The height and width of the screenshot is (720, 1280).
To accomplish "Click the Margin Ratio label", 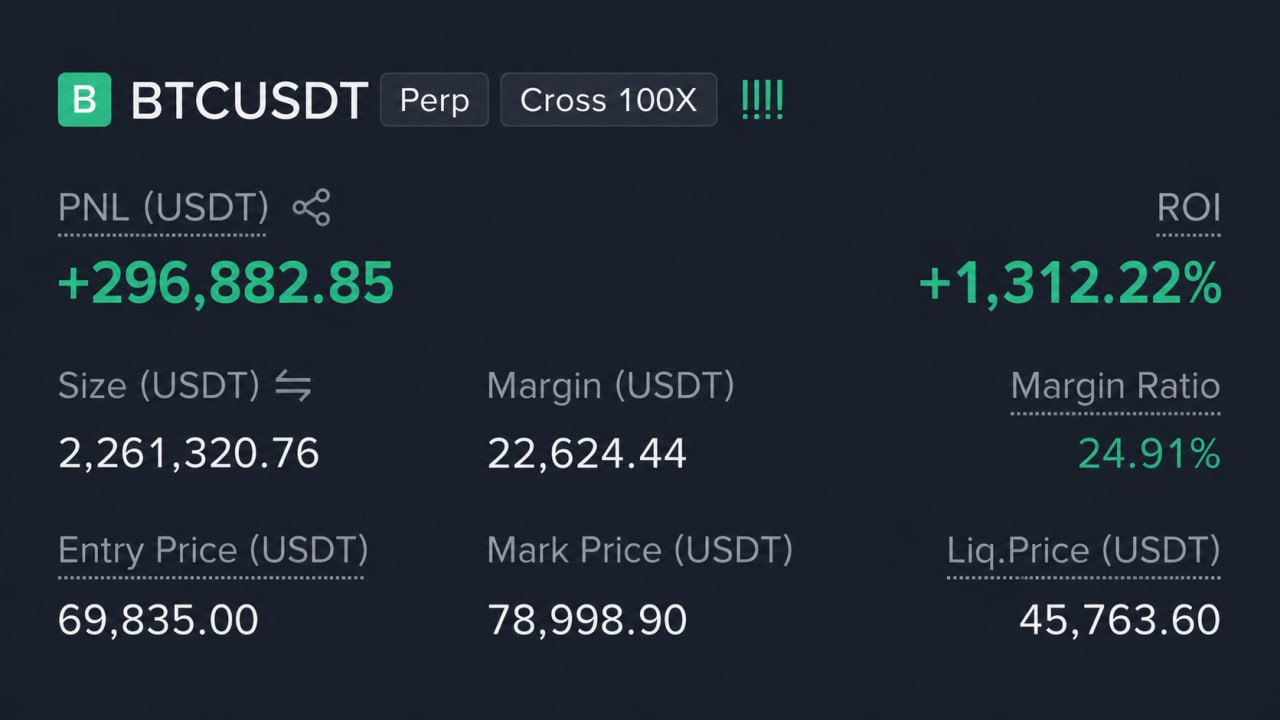I will coord(1116,386).
